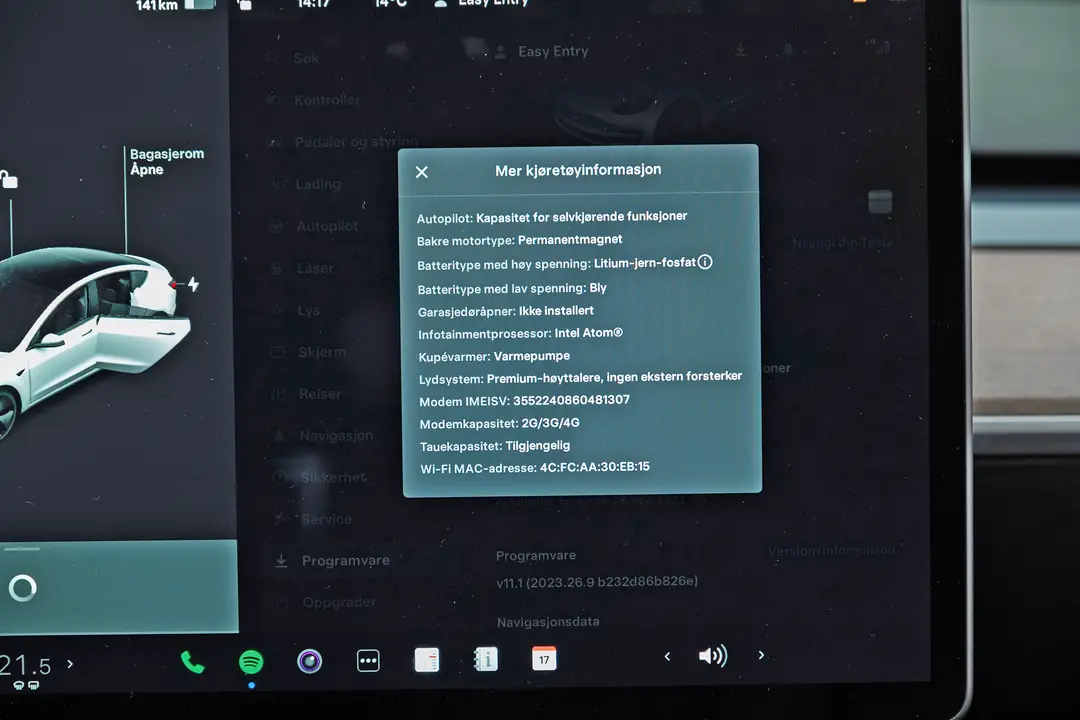
Task: Select Låser in the settings menu
Action: click(x=315, y=268)
